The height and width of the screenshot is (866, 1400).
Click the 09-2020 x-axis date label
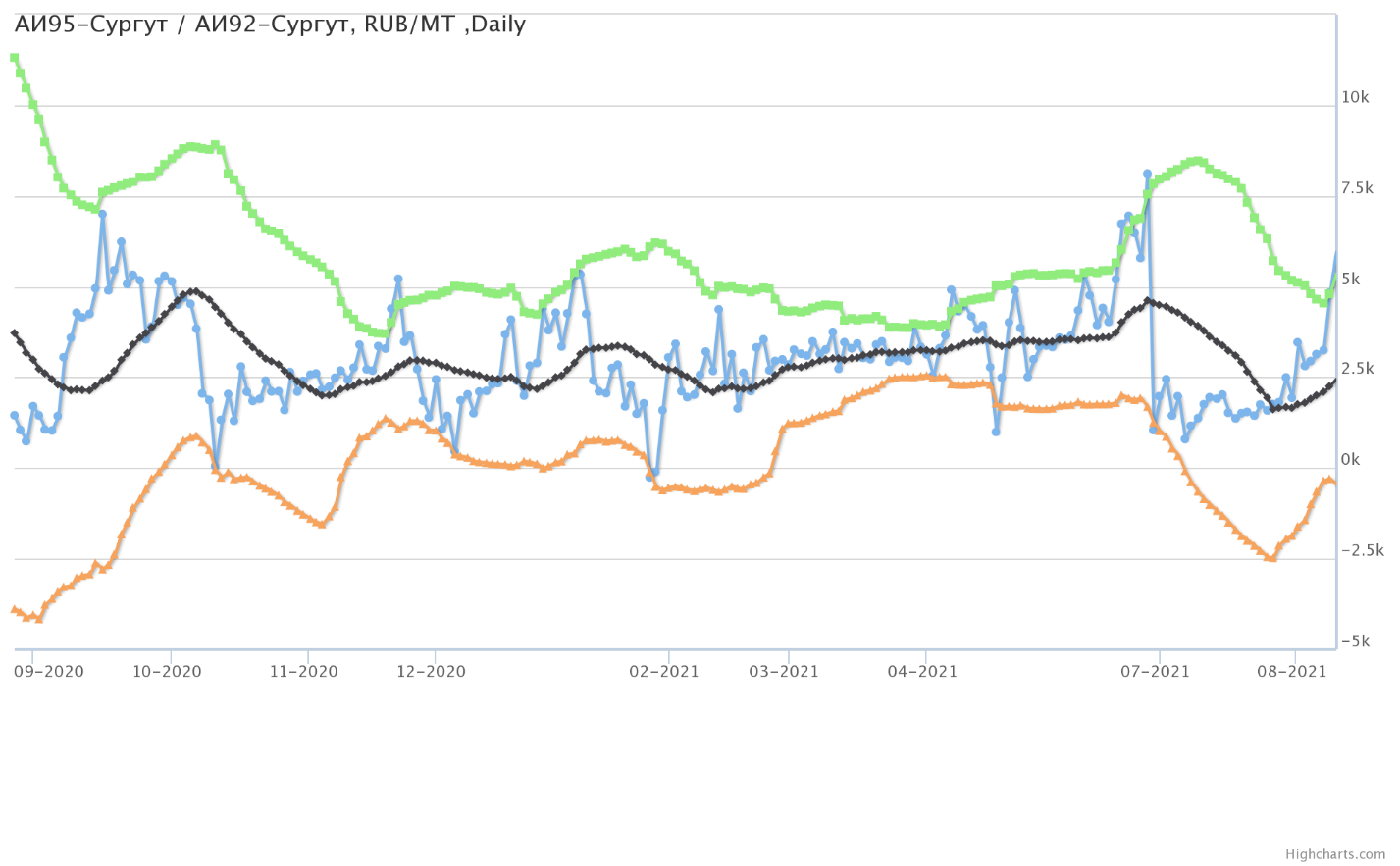49,672
